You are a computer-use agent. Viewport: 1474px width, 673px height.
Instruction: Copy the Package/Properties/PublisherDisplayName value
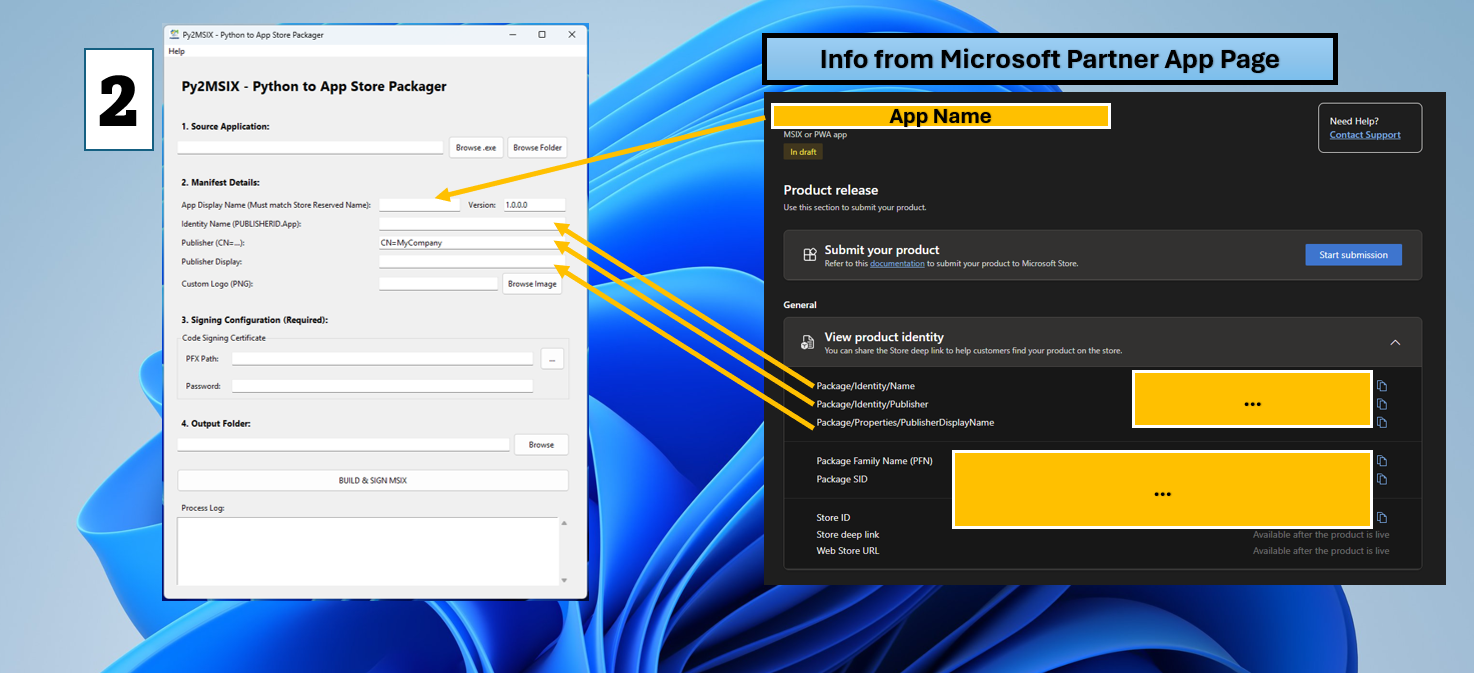click(x=1381, y=422)
